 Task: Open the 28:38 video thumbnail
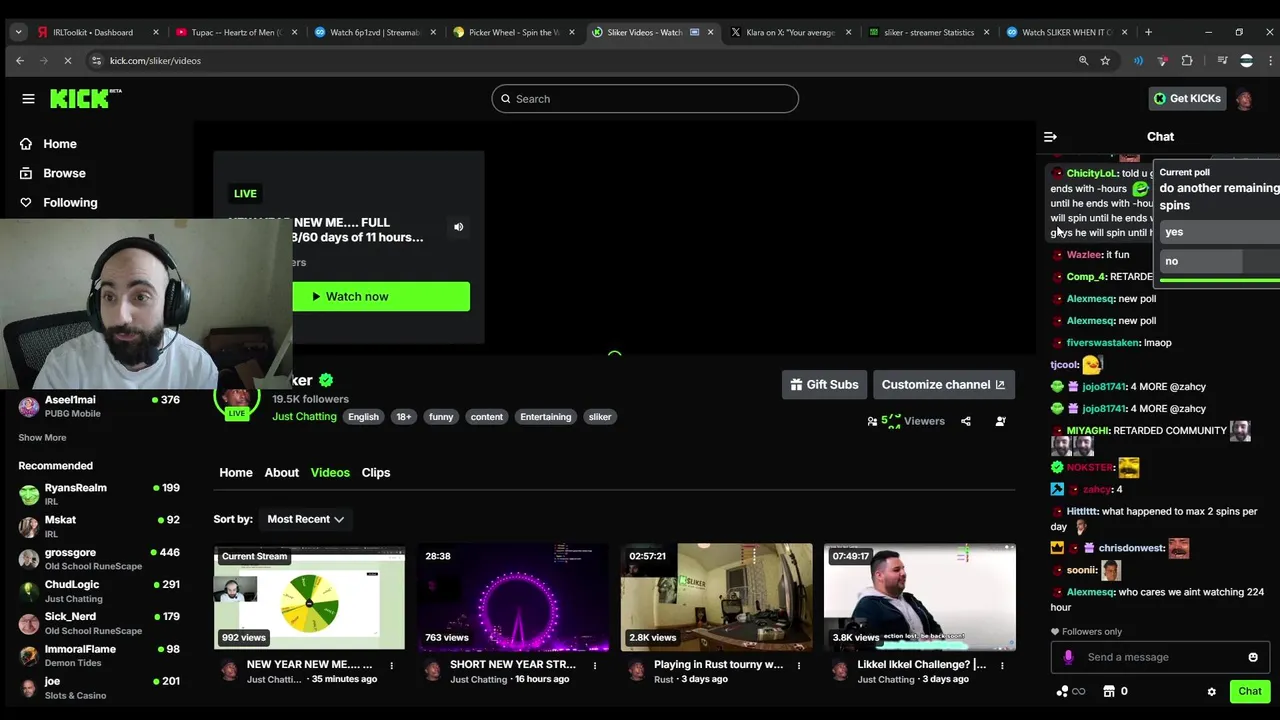[513, 597]
